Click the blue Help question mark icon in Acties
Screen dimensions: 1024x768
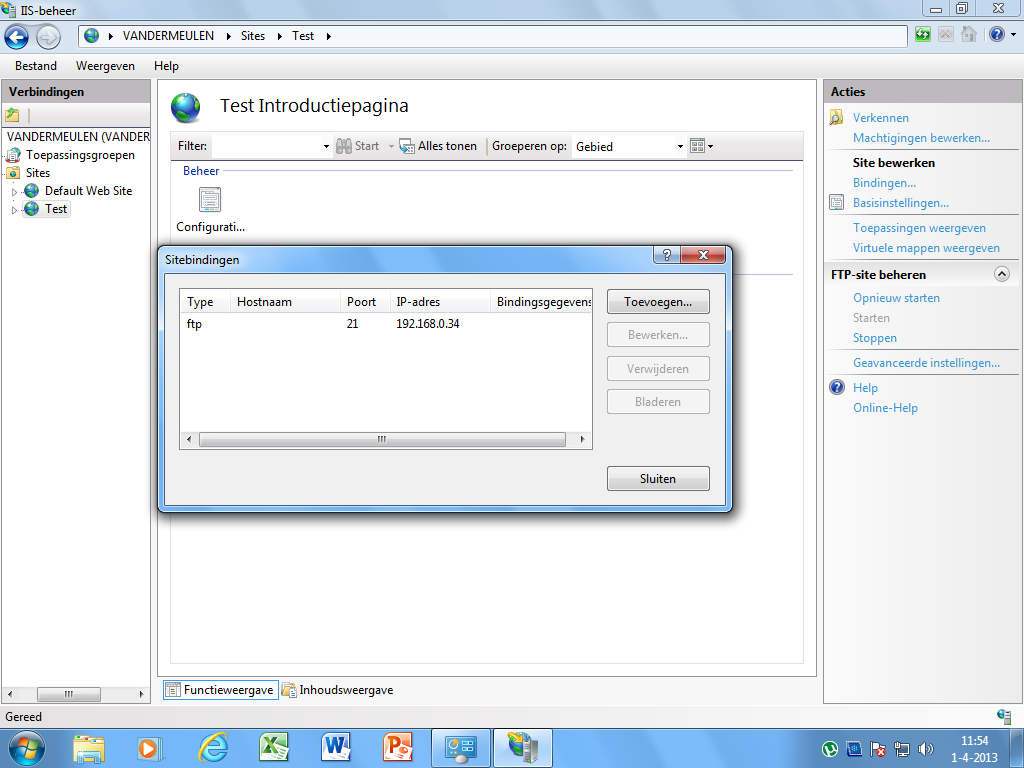837,387
